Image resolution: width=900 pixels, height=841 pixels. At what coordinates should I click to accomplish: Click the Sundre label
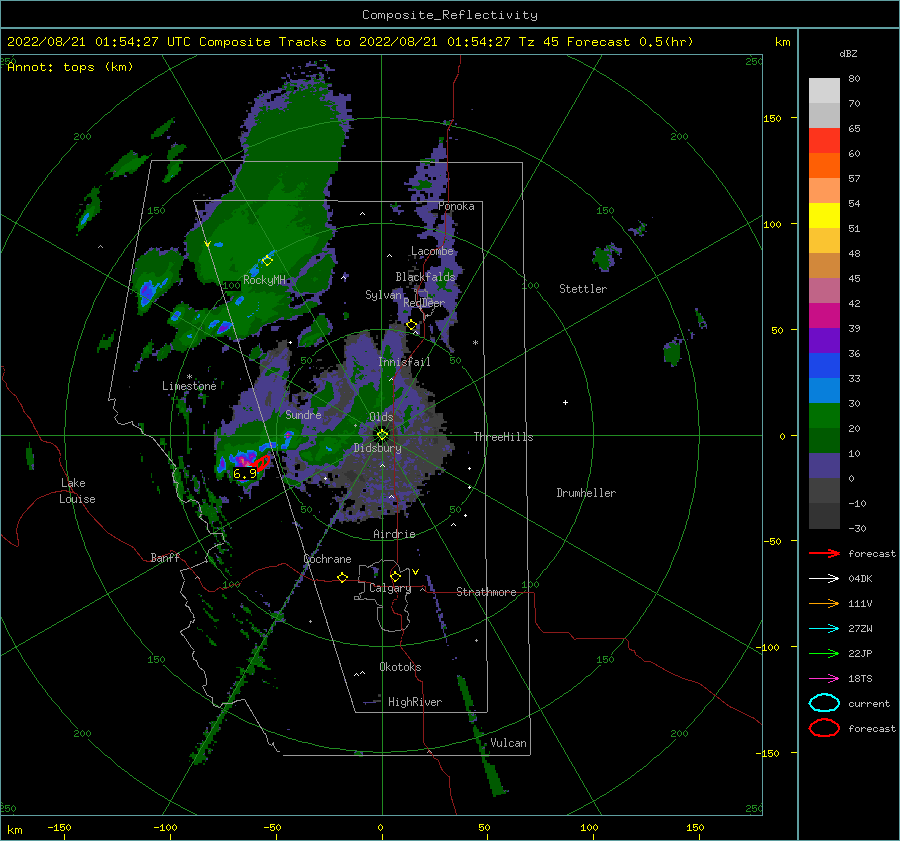(303, 414)
